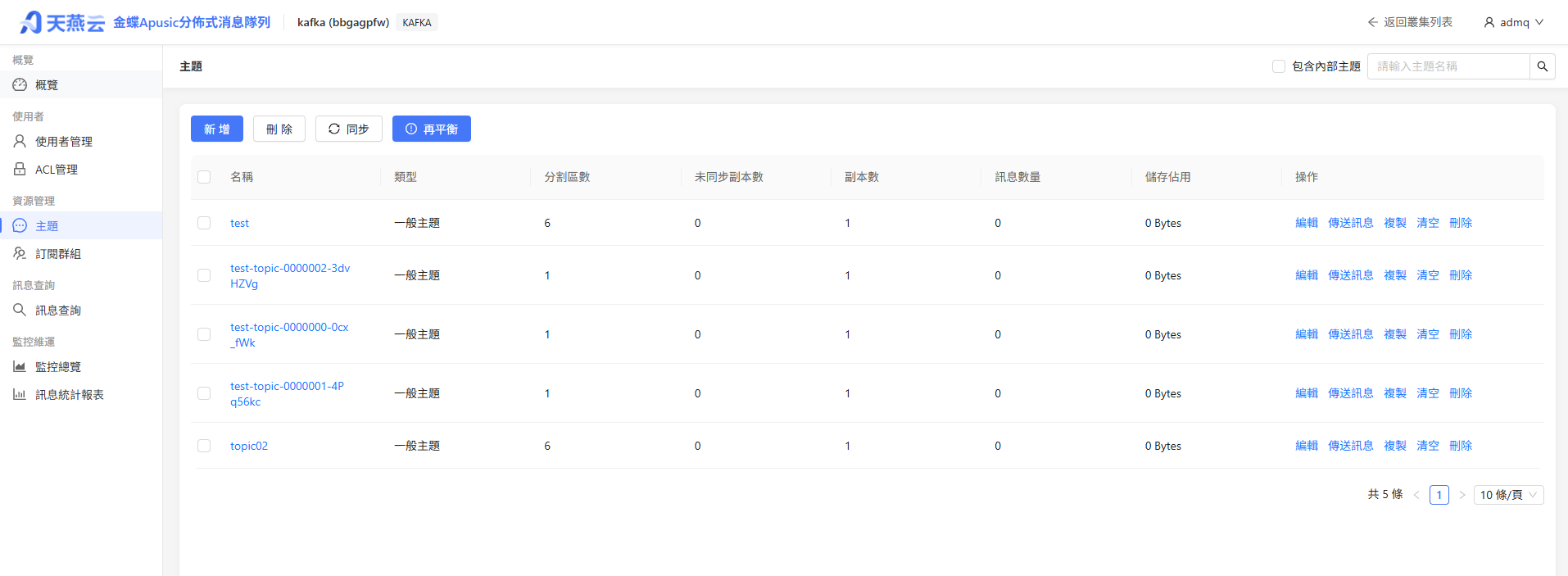Click the 訊息查詢 search icon in sidebar
The height and width of the screenshot is (576, 1568).
click(20, 310)
